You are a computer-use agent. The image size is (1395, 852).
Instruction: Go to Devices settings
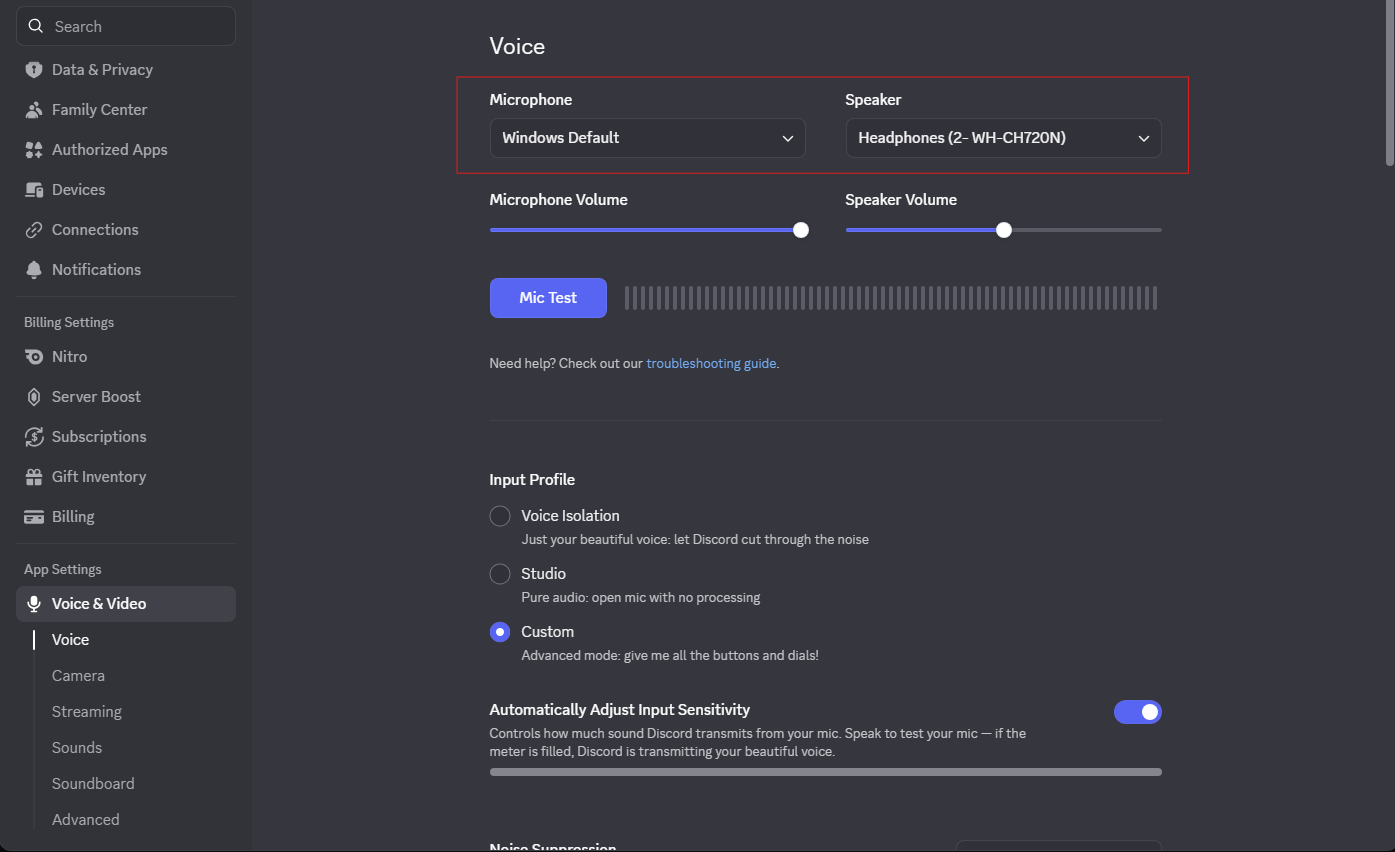126,190
